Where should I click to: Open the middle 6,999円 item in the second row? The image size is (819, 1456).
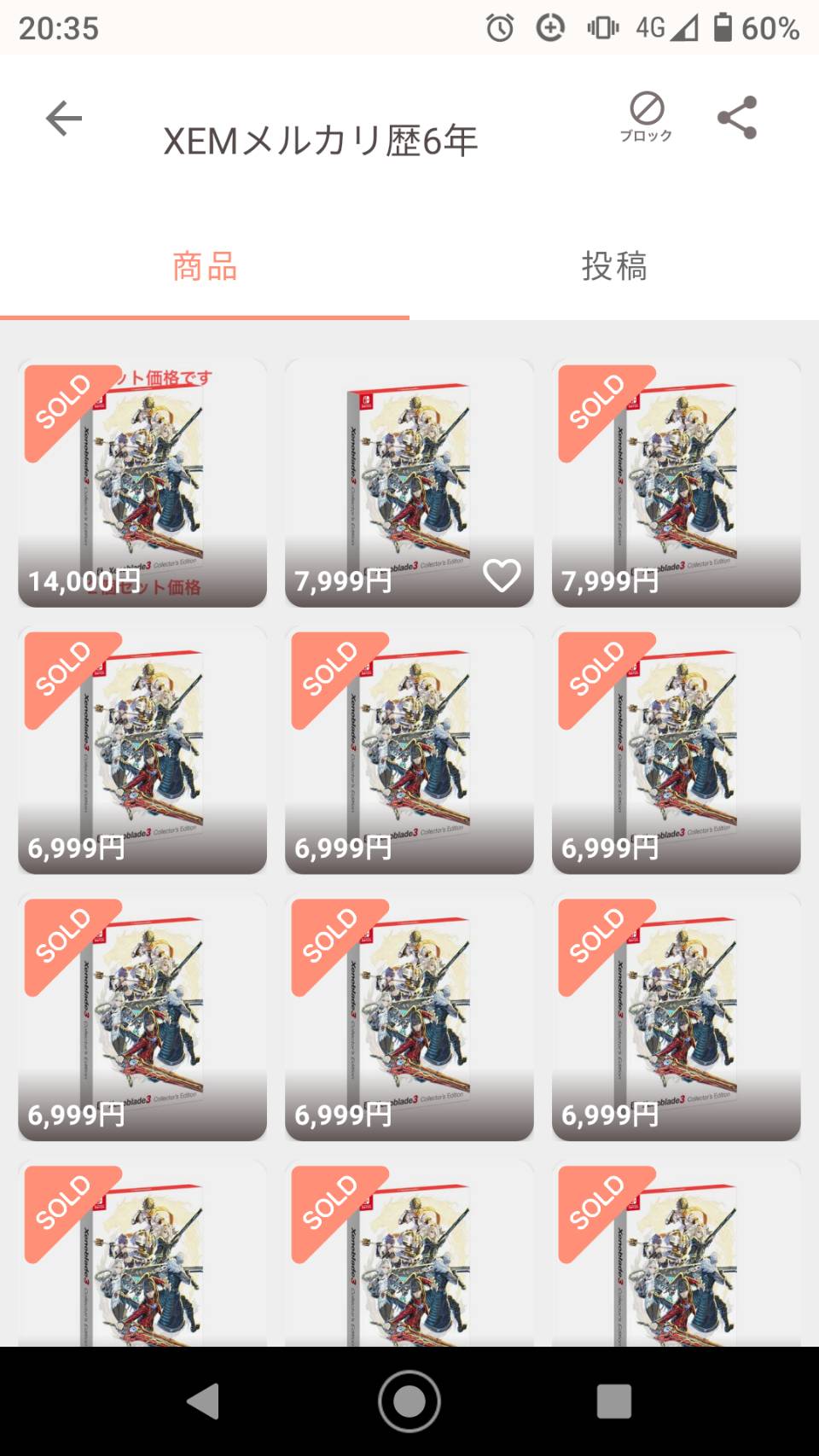click(409, 750)
